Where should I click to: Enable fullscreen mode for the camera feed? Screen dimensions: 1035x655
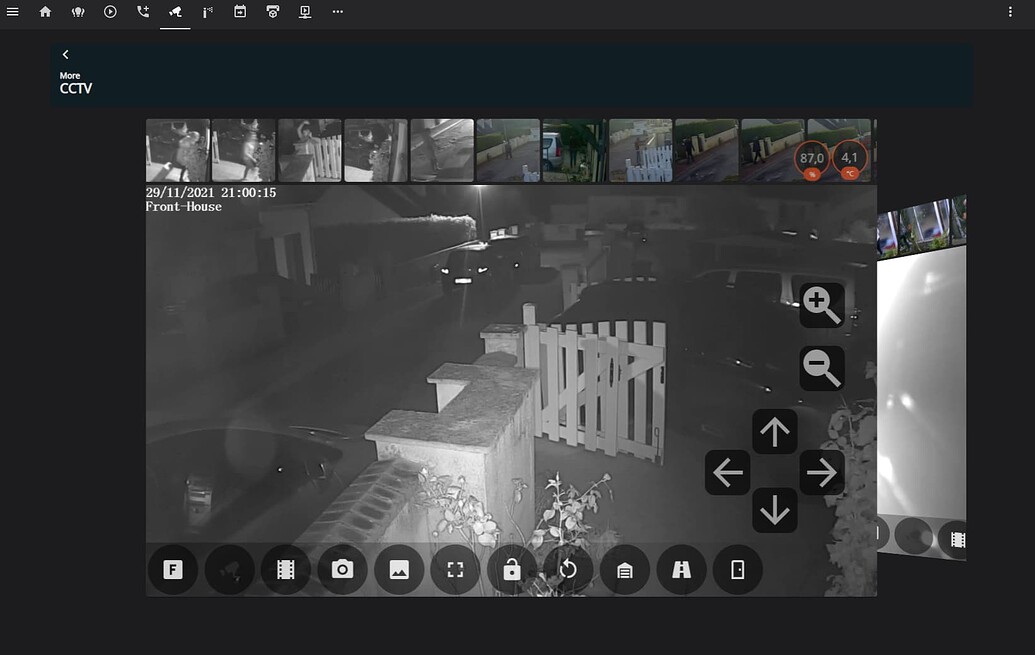coord(455,569)
